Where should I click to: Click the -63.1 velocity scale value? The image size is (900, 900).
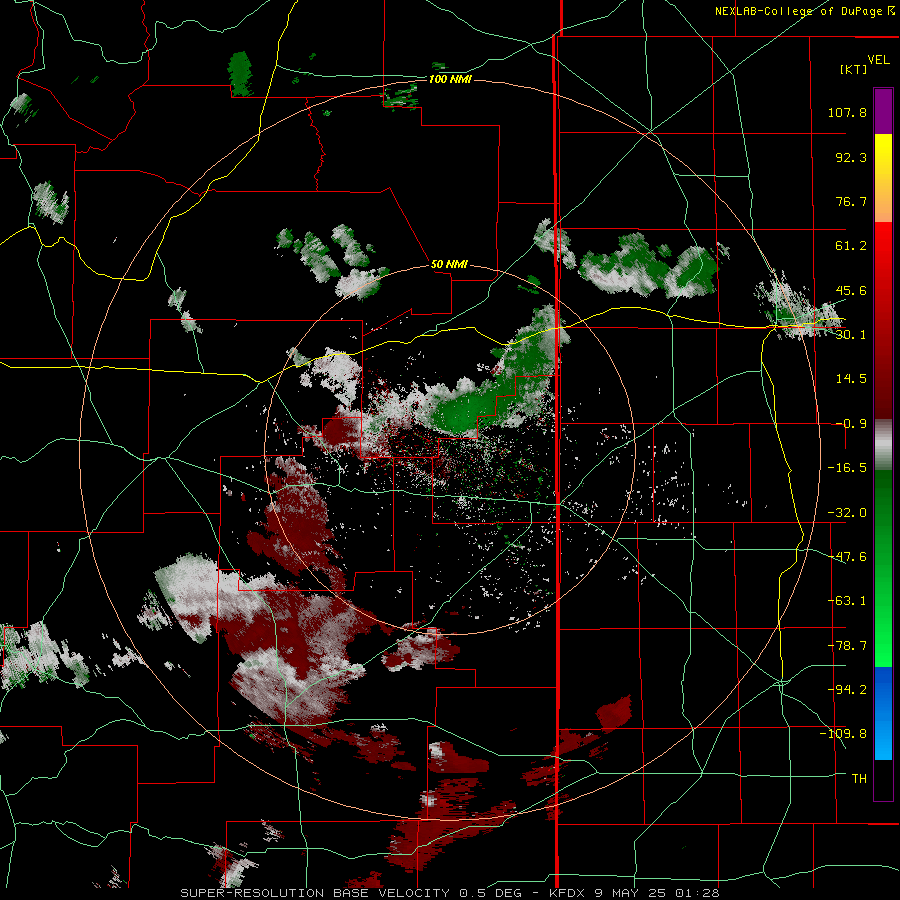pyautogui.click(x=847, y=601)
